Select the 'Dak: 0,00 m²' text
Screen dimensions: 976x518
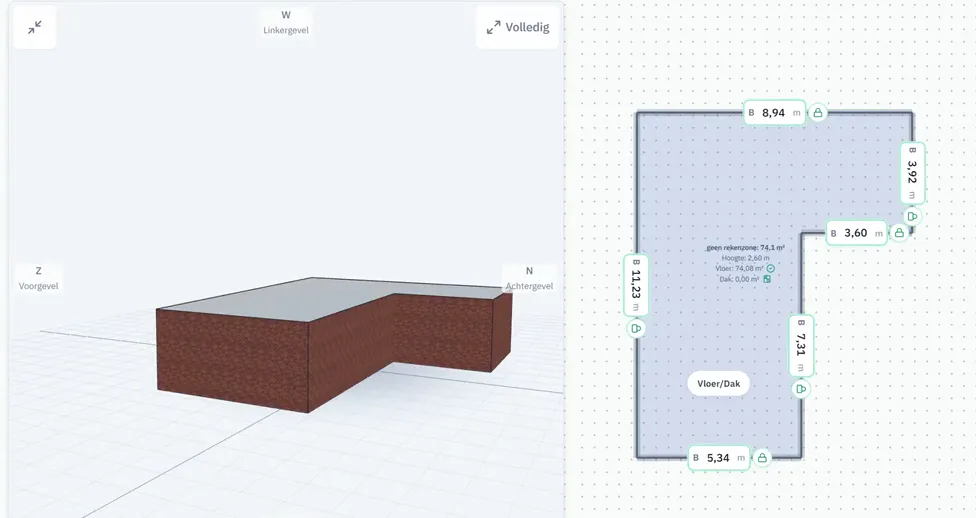(739, 279)
